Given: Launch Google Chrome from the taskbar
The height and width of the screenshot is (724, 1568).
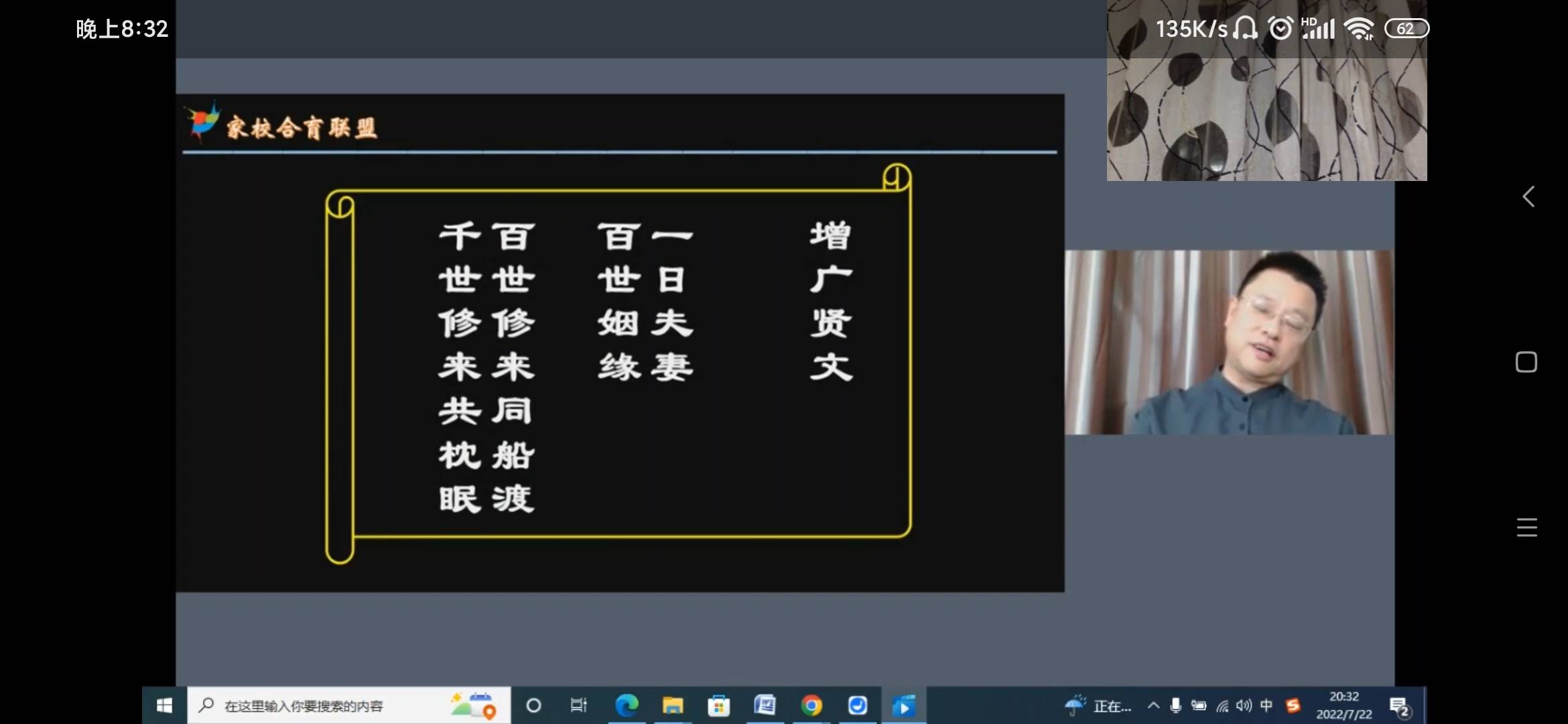Looking at the screenshot, I should pos(813,705).
